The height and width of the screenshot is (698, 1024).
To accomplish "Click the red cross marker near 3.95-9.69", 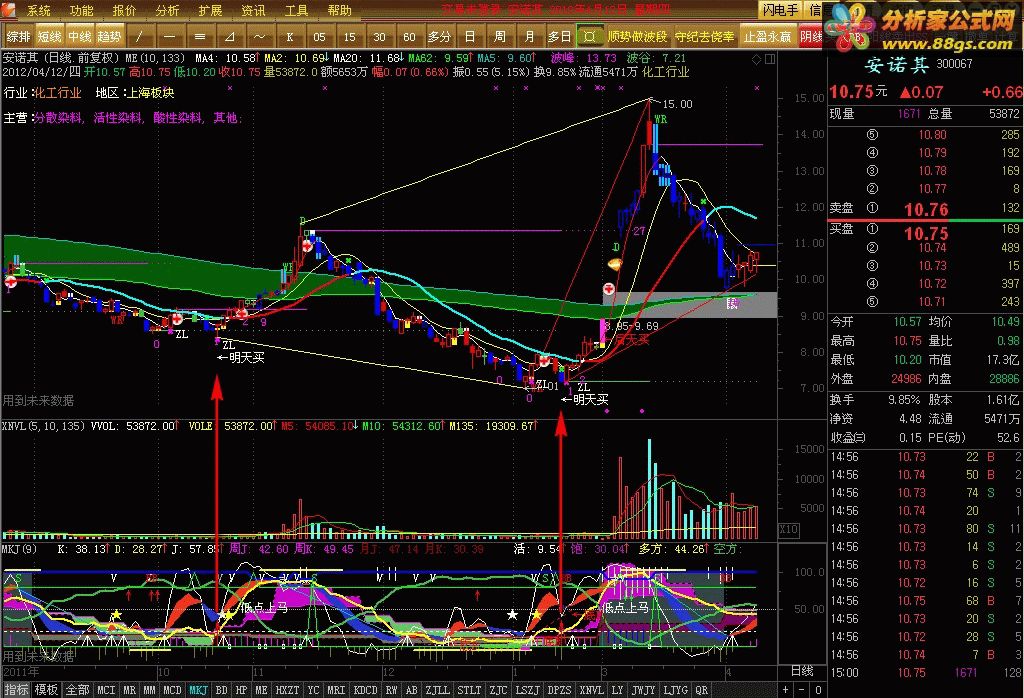I will (x=609, y=289).
